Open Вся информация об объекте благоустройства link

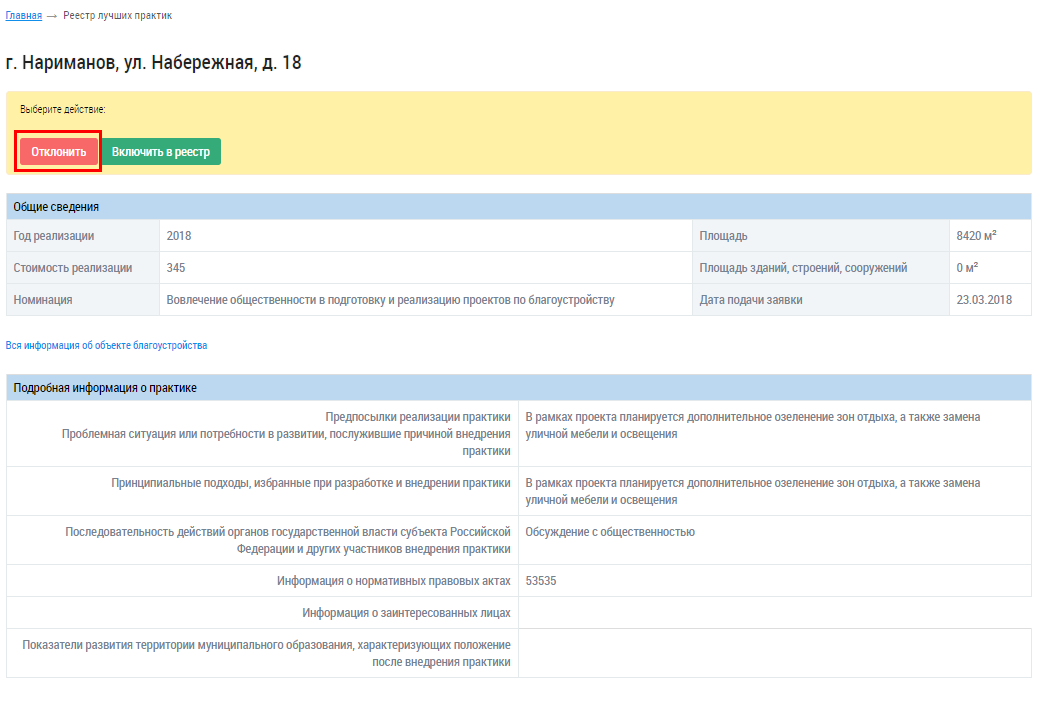107,345
